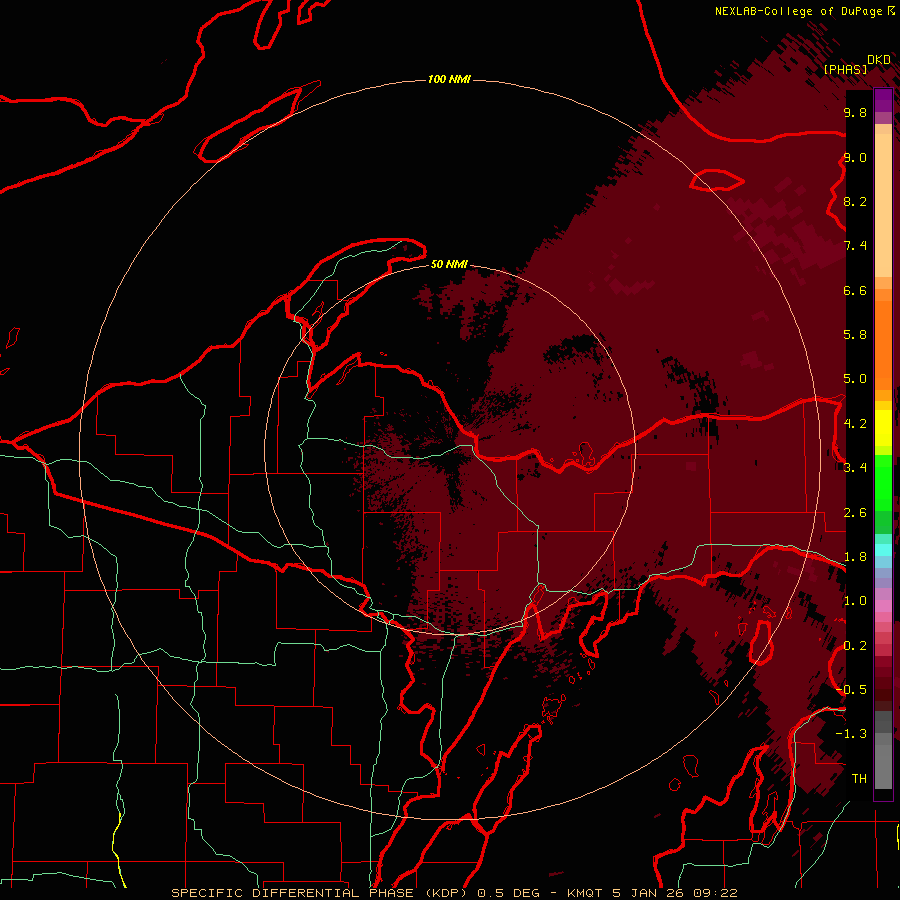Click the KMQT 5 JAN 26 09:22 timestamp
This screenshot has width=900, height=900.
click(652, 893)
